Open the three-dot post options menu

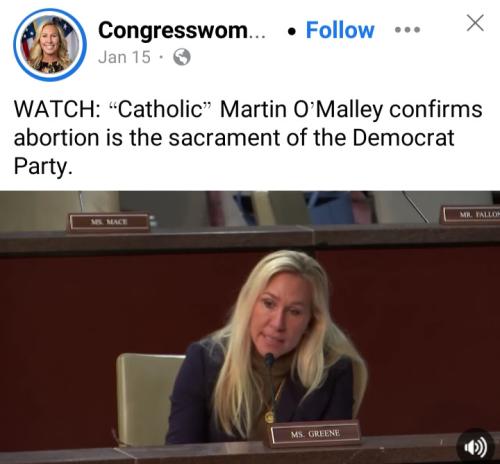pyautogui.click(x=407, y=30)
